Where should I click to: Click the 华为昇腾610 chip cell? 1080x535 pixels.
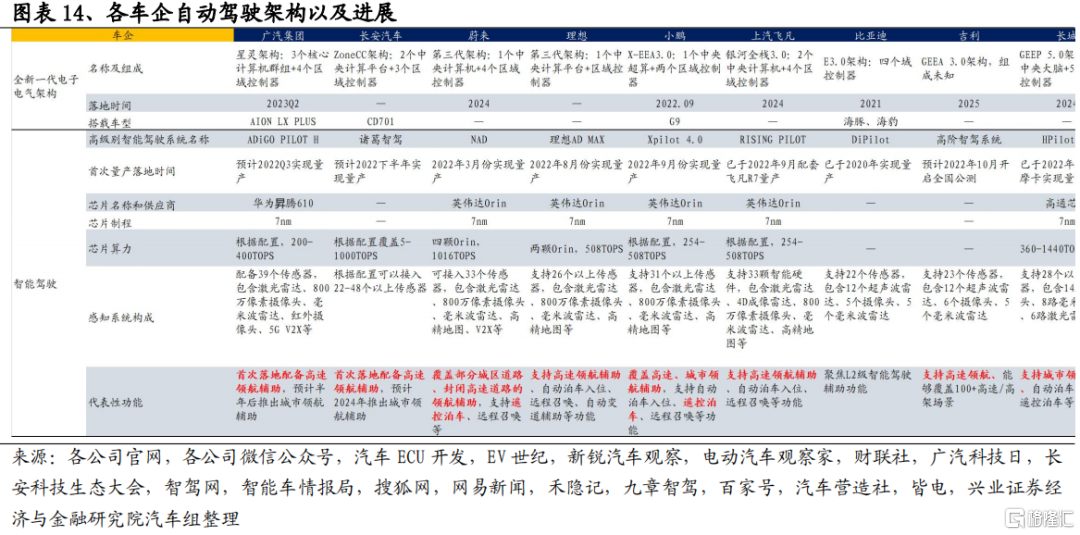click(282, 204)
